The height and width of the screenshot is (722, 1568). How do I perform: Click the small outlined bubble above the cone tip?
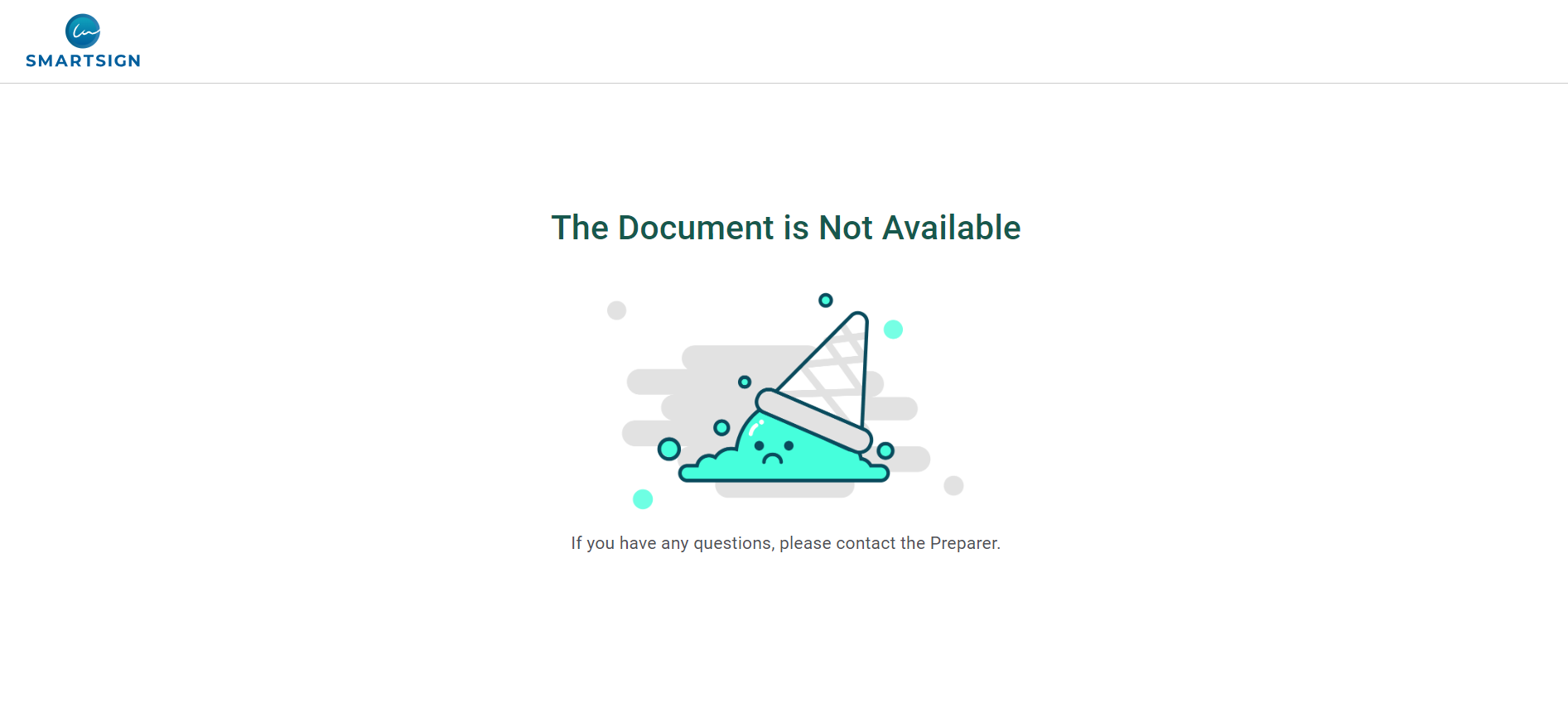coord(826,300)
